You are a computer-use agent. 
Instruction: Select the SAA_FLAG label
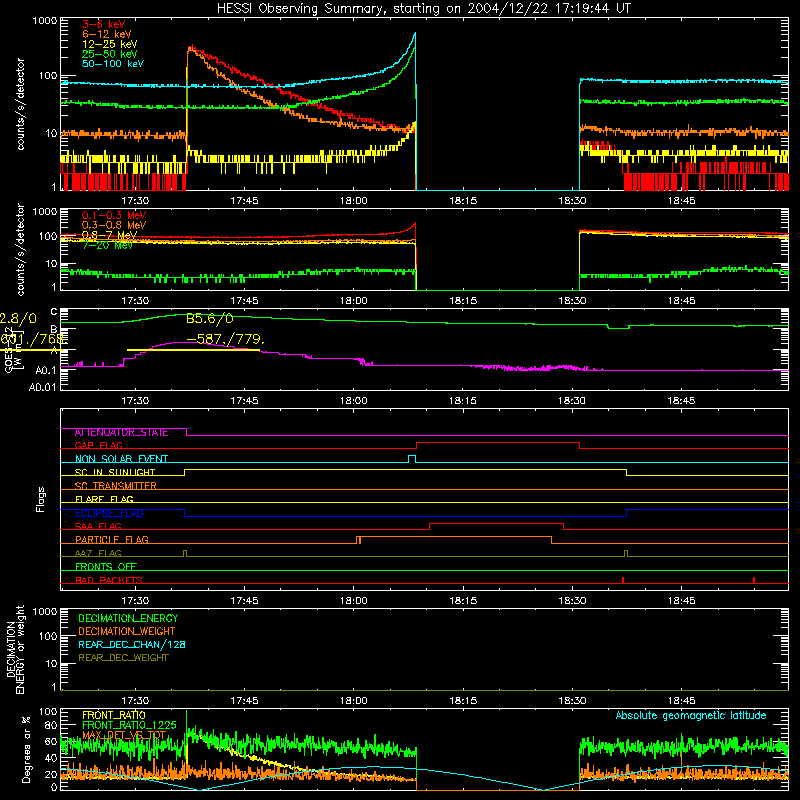98,526
